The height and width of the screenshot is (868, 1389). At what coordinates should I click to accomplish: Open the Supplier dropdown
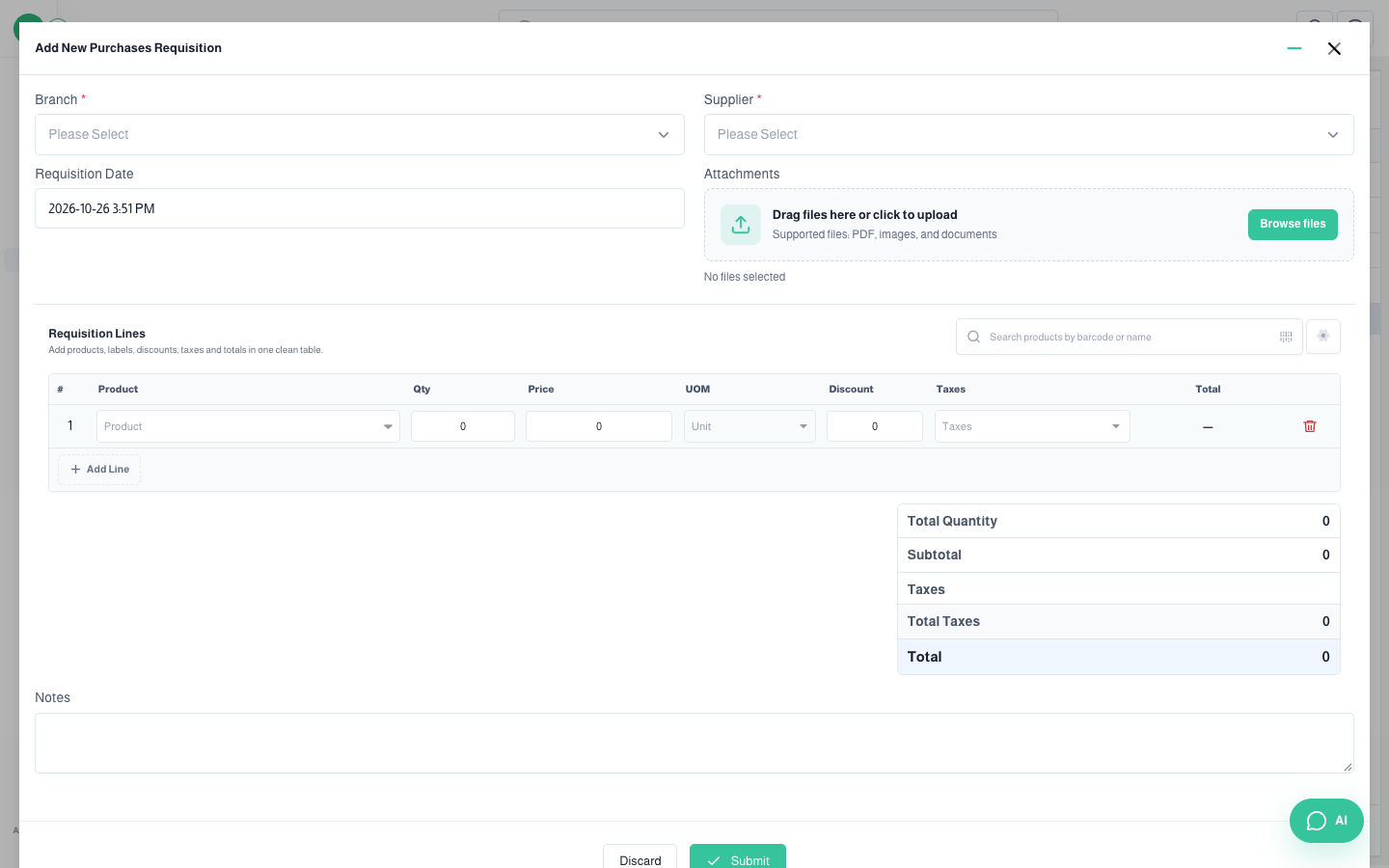click(1029, 135)
